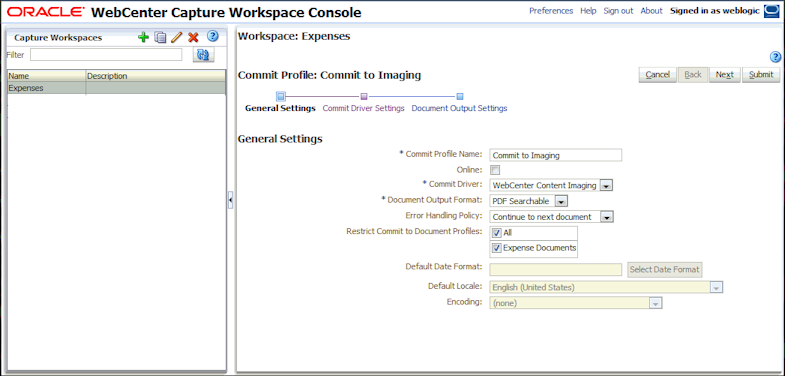
Task: Click Sign out link
Action: tap(618, 11)
